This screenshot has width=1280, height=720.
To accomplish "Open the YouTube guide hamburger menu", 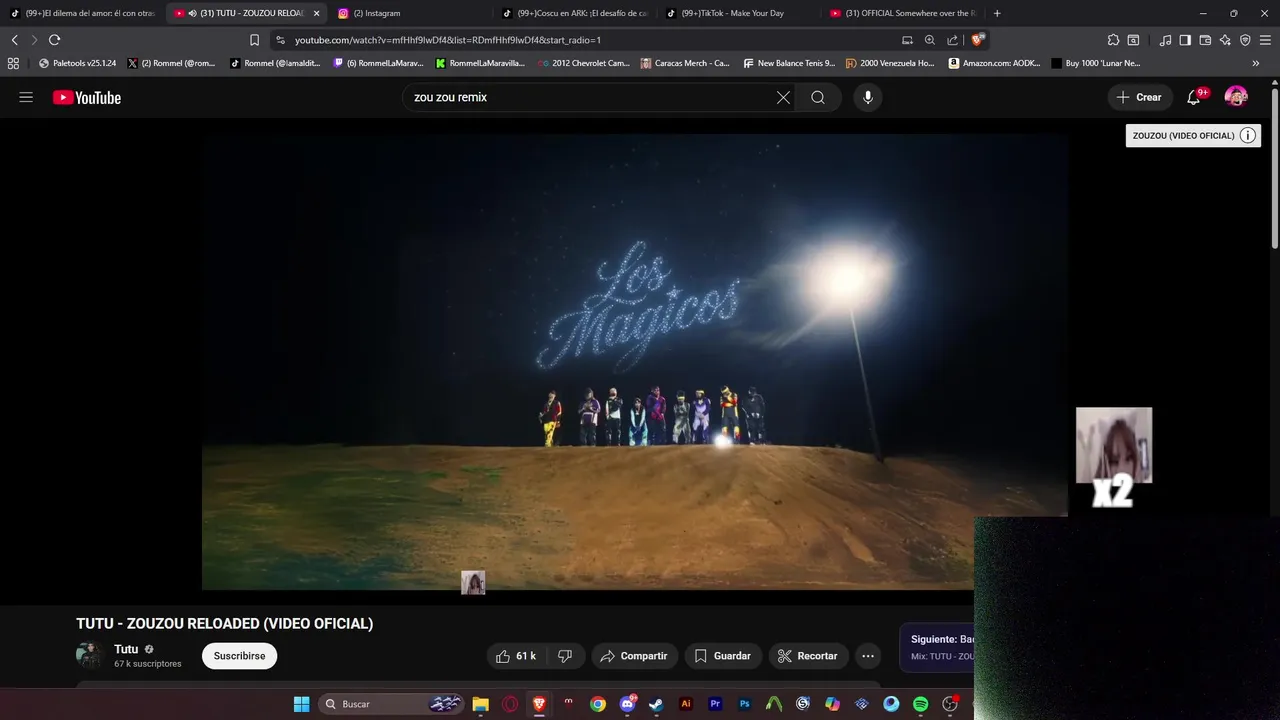I will (x=26, y=97).
